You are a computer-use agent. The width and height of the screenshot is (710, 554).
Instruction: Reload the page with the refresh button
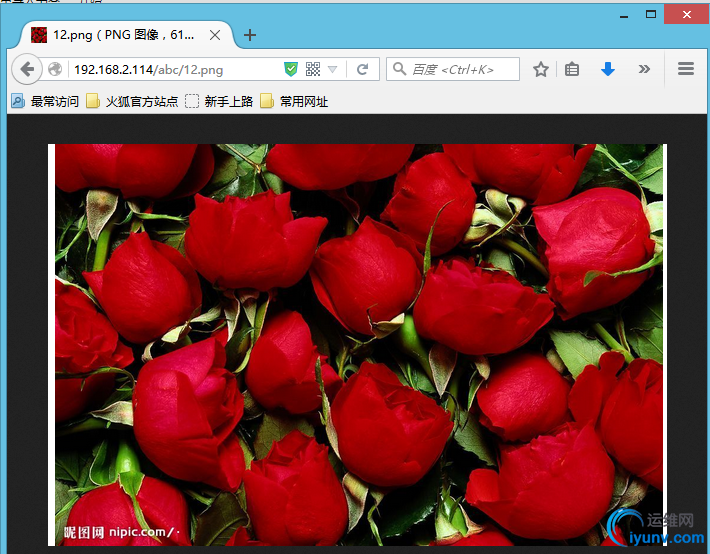[x=362, y=69]
